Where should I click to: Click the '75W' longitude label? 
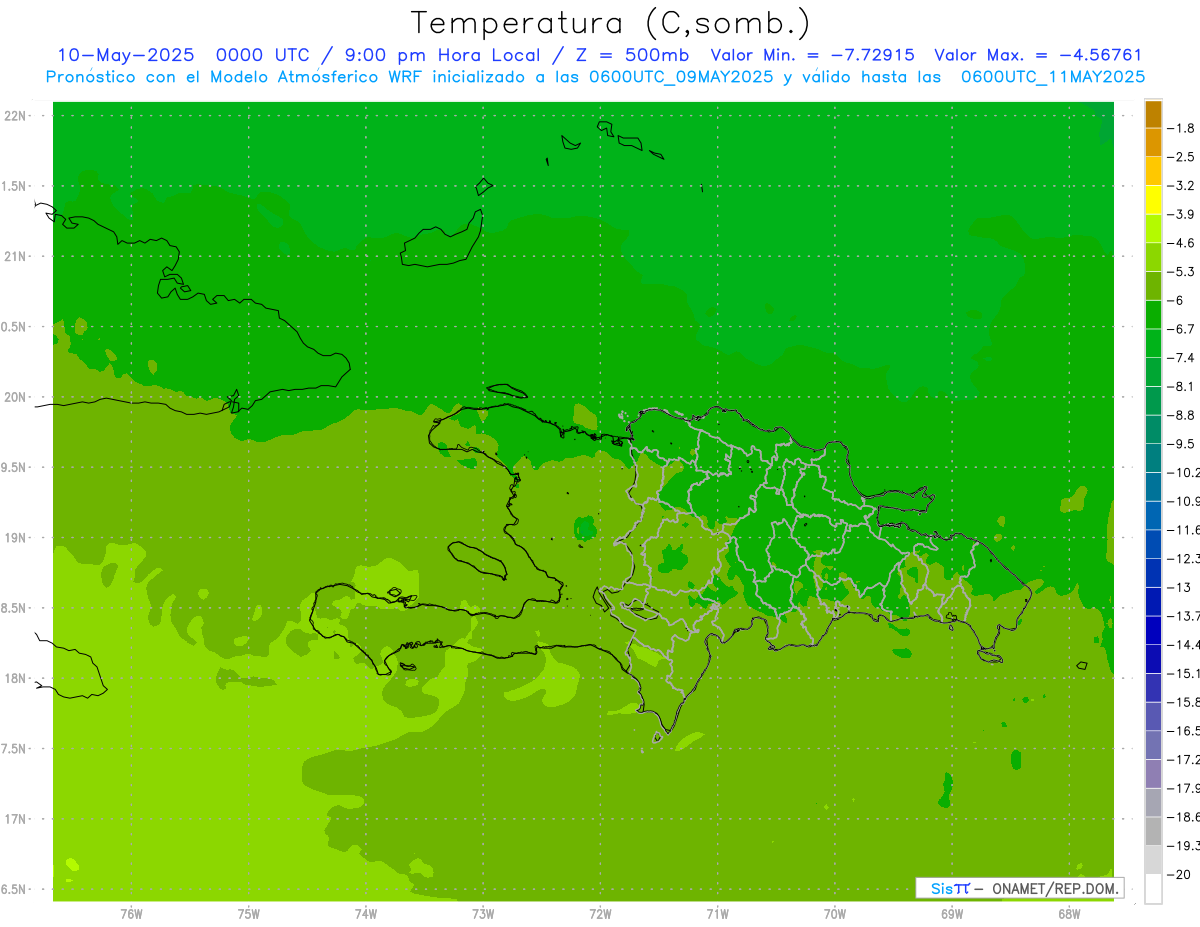[x=248, y=914]
